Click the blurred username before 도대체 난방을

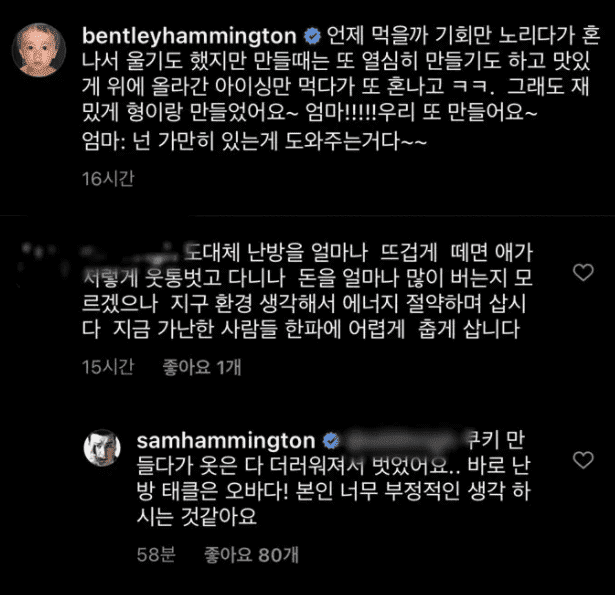[x=131, y=253]
